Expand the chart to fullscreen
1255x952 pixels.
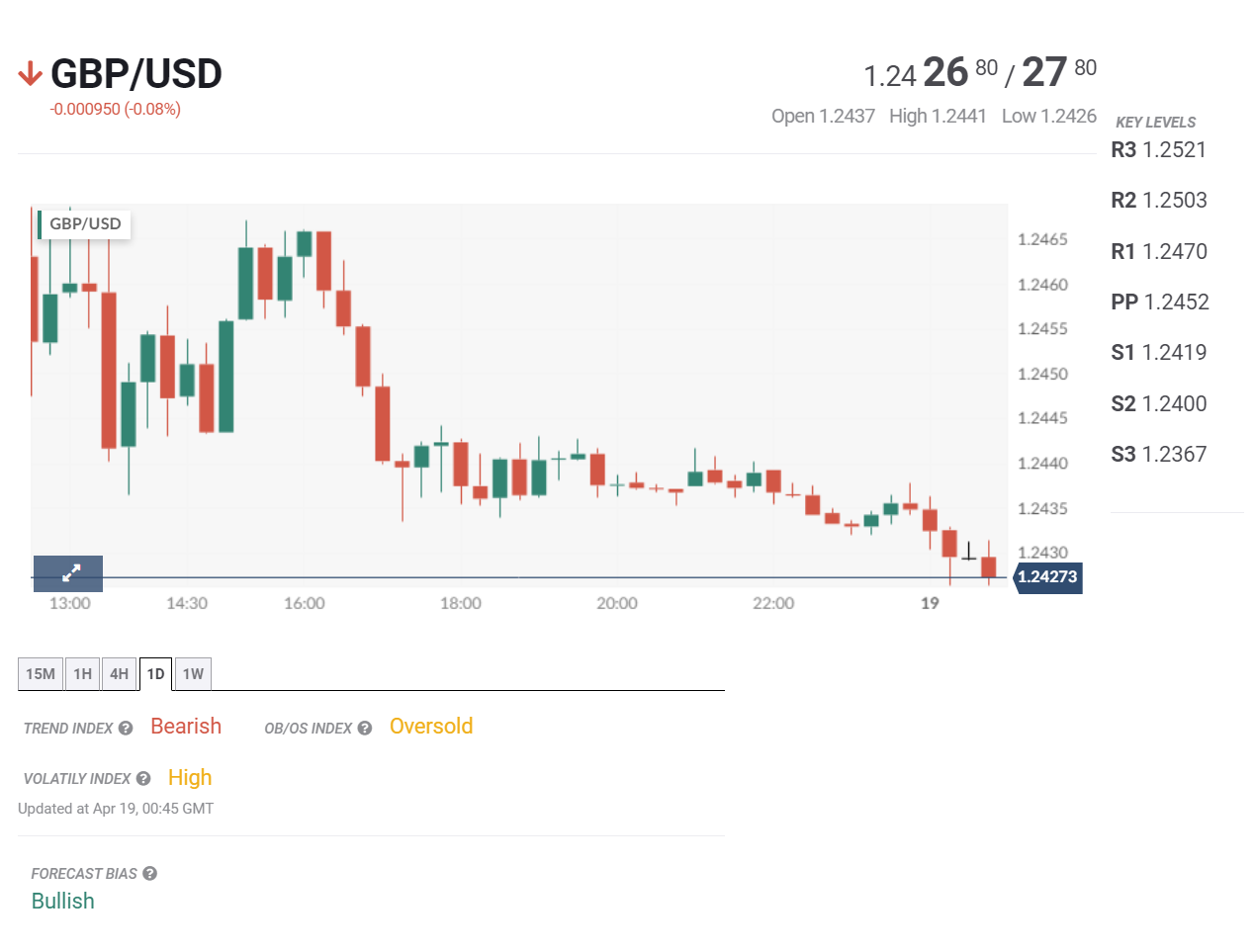coord(68,573)
